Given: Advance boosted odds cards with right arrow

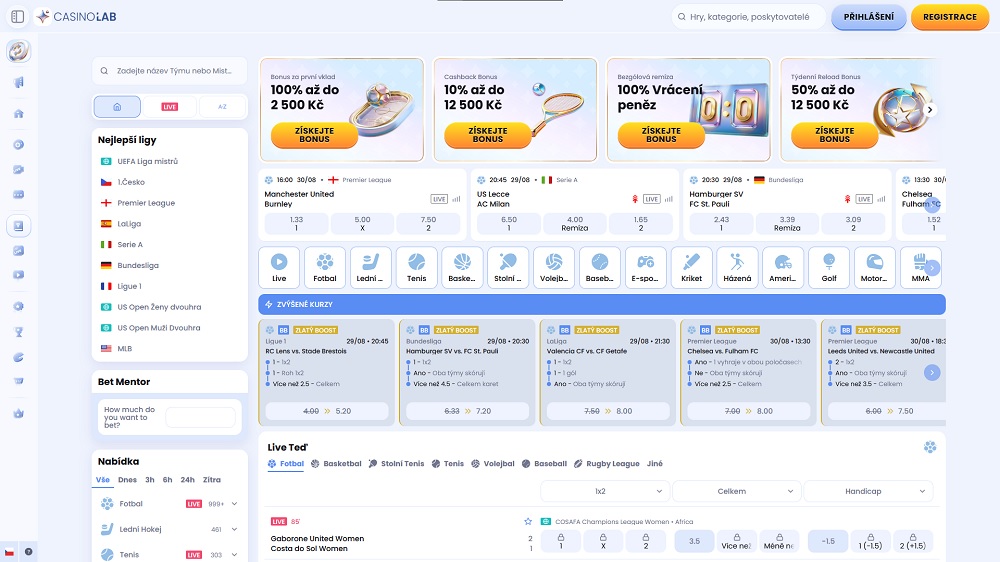Looking at the screenshot, I should 932,373.
